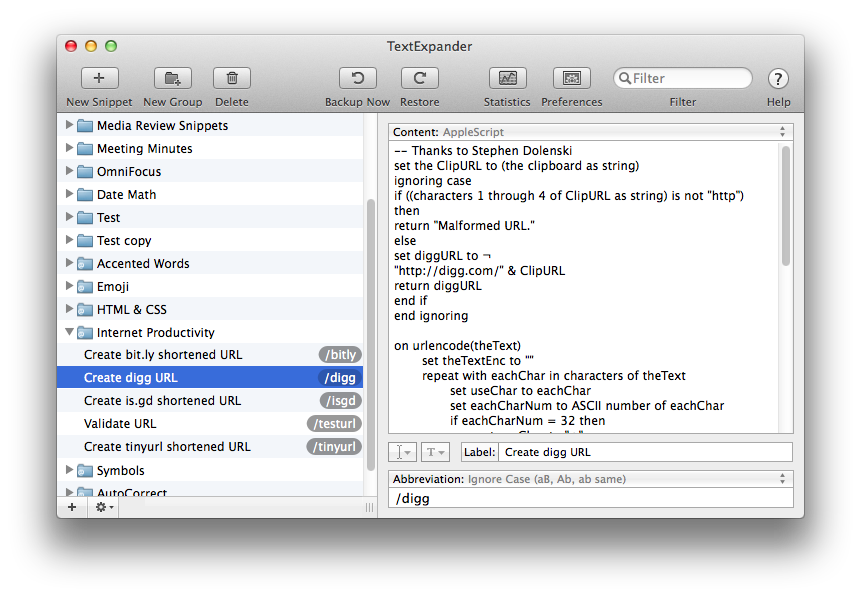Image resolution: width=861 pixels, height=597 pixels.
Task: Open the gear action menu below list
Action: click(104, 507)
